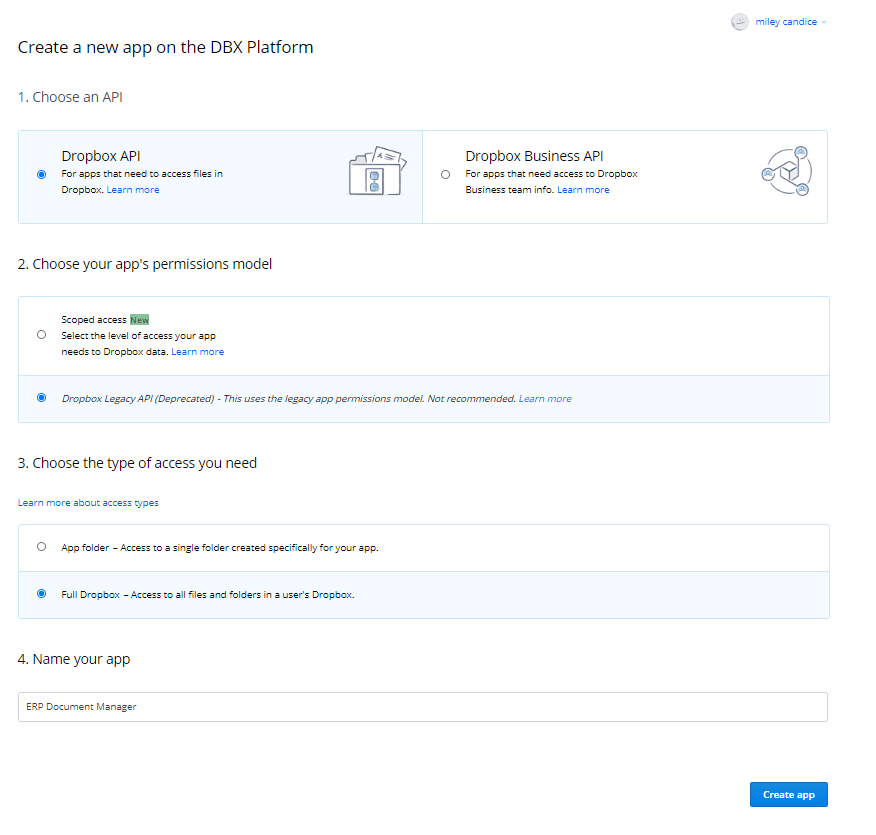
Task: Select the Dropbox Business API radio button
Action: (x=445, y=174)
